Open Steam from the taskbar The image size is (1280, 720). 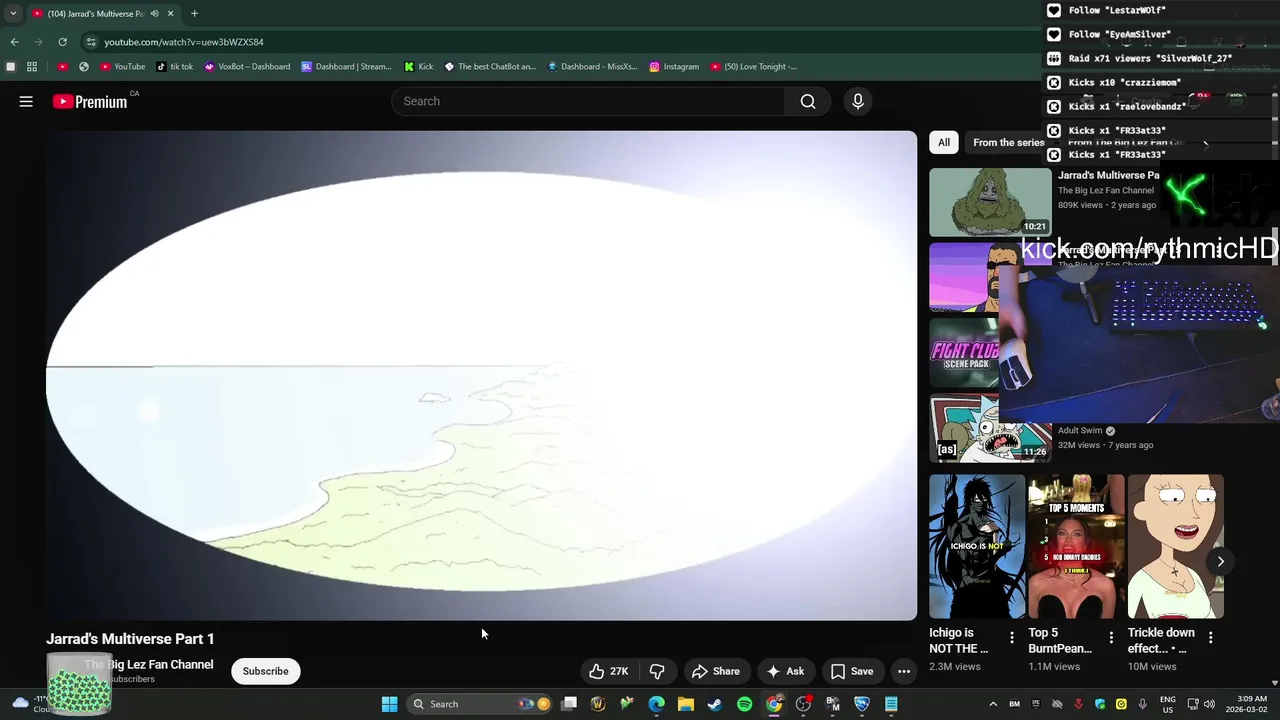coord(715,704)
